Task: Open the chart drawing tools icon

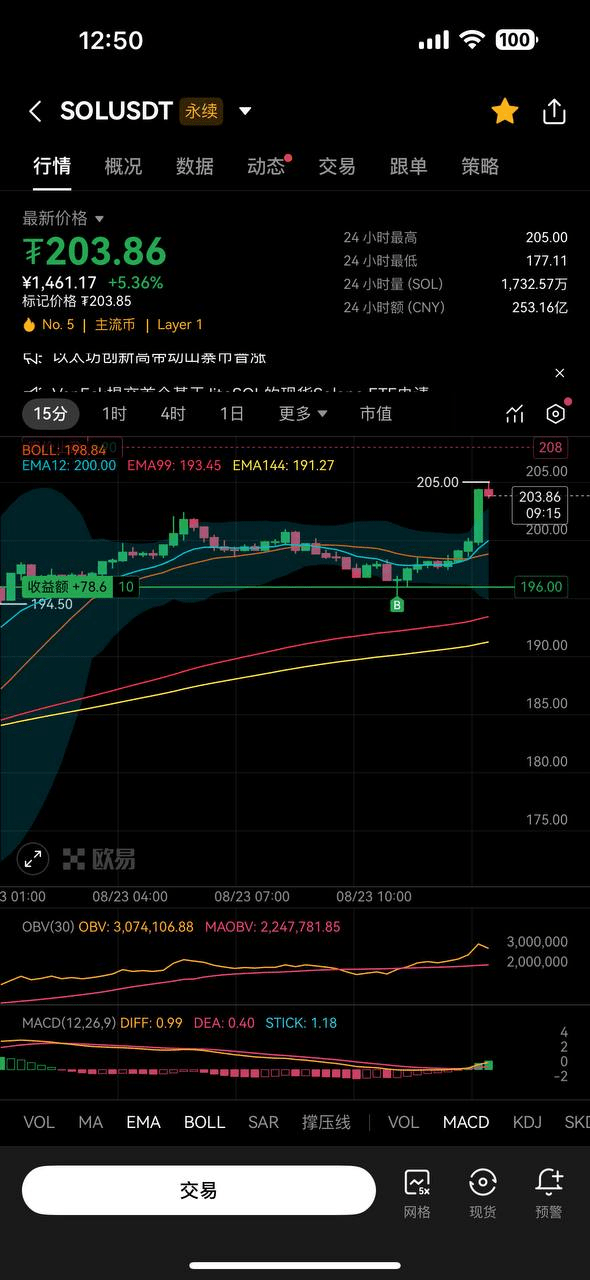Action: tap(515, 414)
